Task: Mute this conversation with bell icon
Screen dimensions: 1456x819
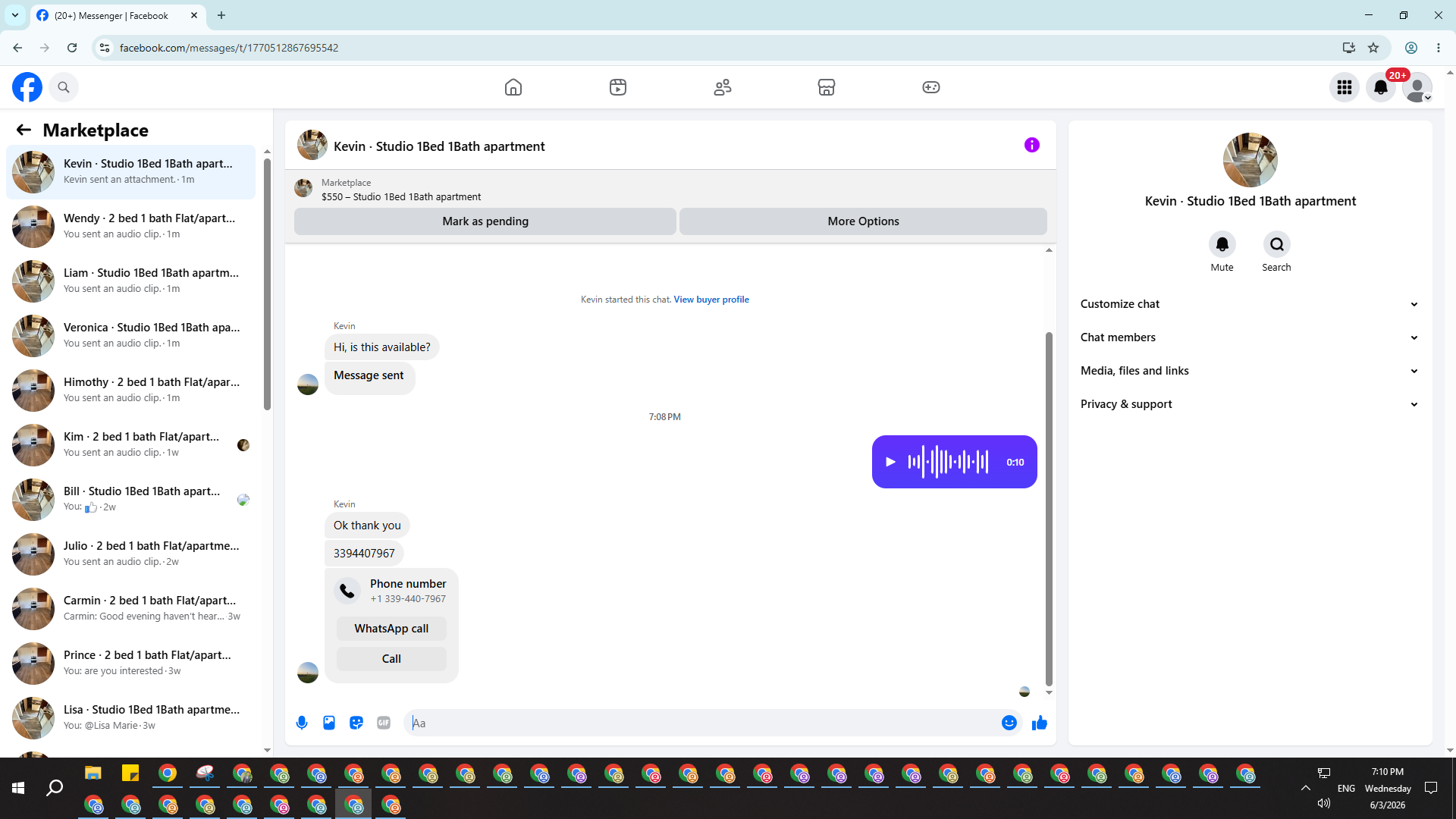Action: point(1222,244)
